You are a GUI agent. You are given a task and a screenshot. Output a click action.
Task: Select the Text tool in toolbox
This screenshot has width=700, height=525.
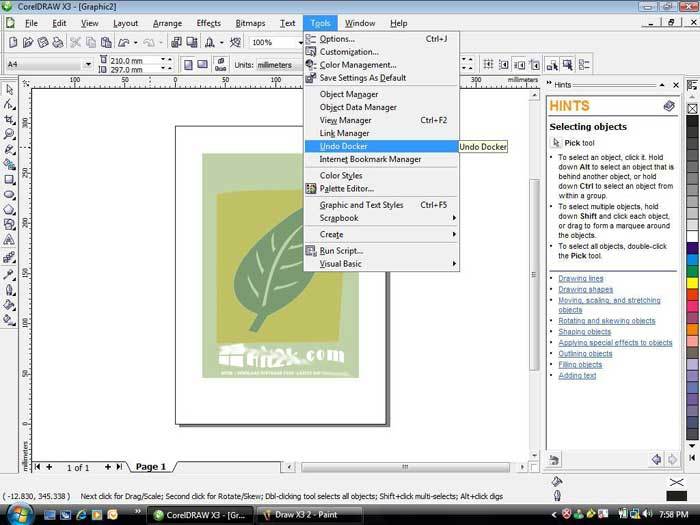point(9,240)
